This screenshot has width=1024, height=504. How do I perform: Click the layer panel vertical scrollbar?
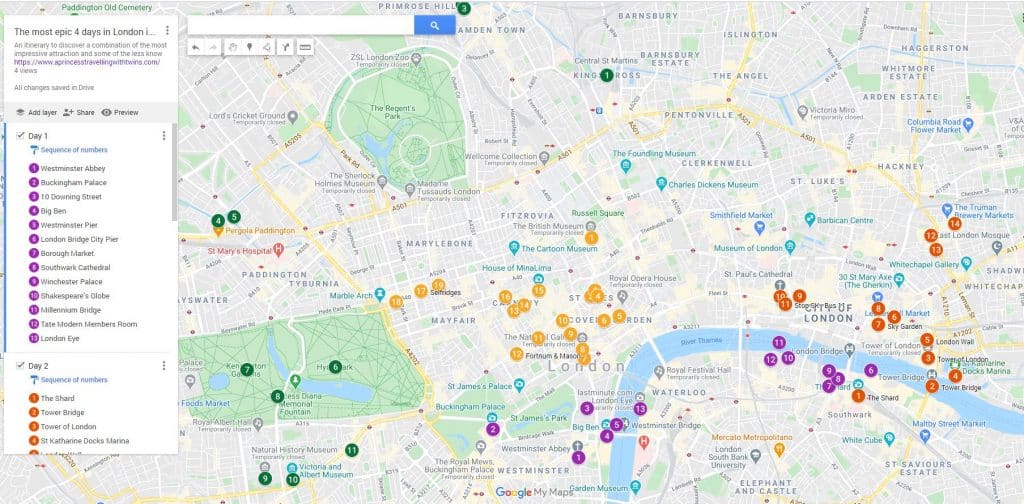coord(174,173)
